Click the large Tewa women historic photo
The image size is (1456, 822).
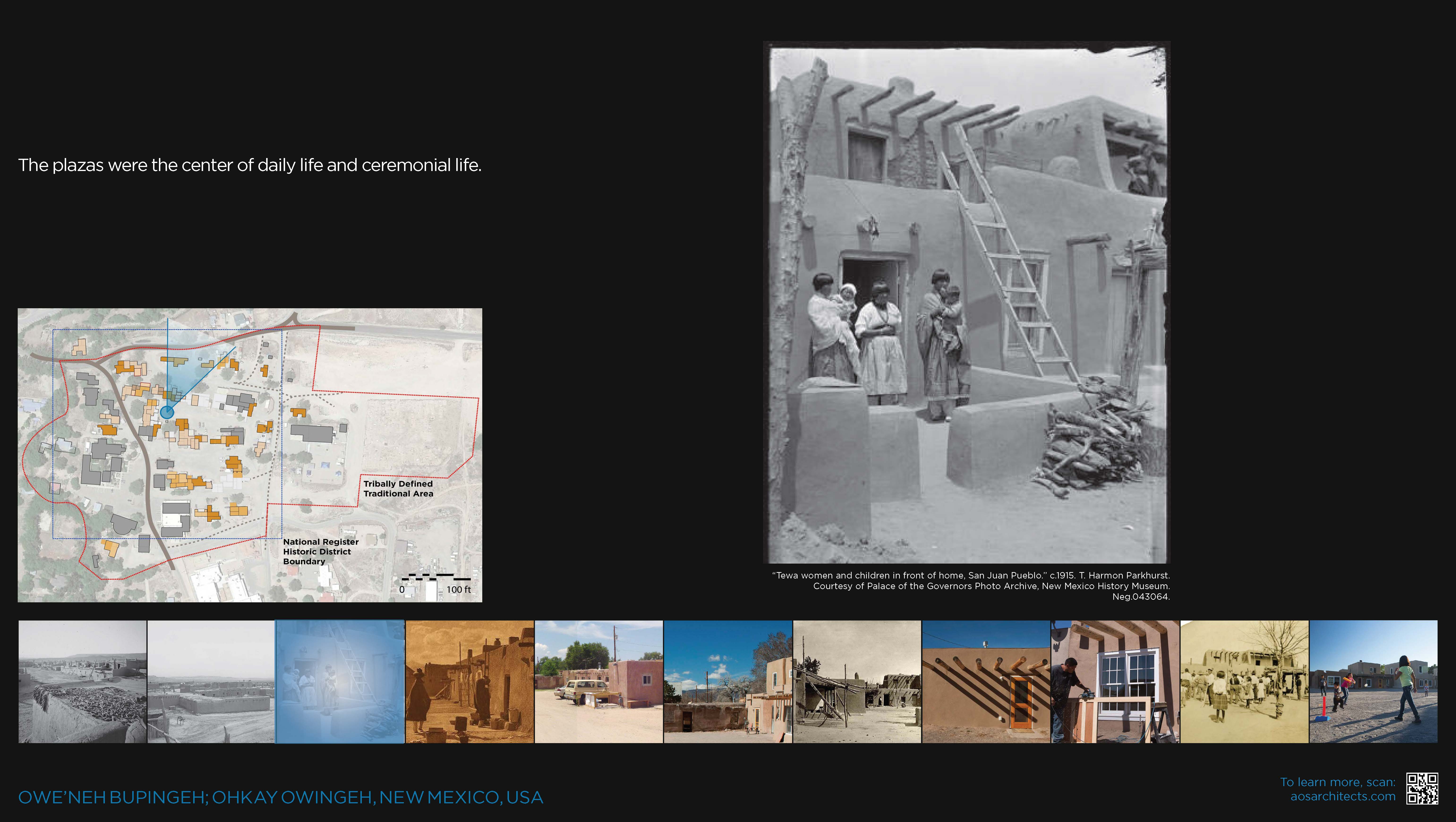tap(966, 302)
